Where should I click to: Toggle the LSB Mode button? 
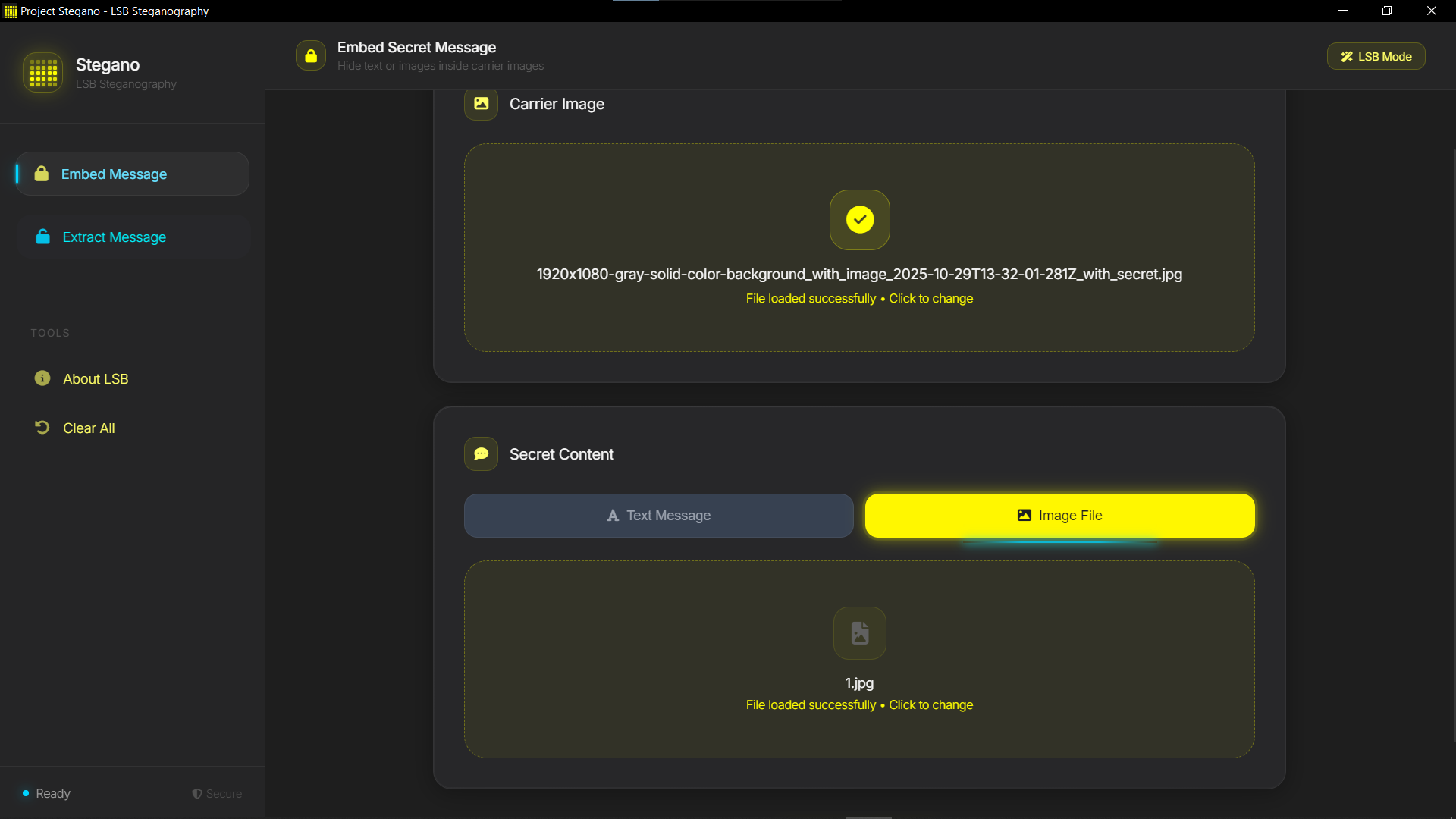pyautogui.click(x=1376, y=57)
